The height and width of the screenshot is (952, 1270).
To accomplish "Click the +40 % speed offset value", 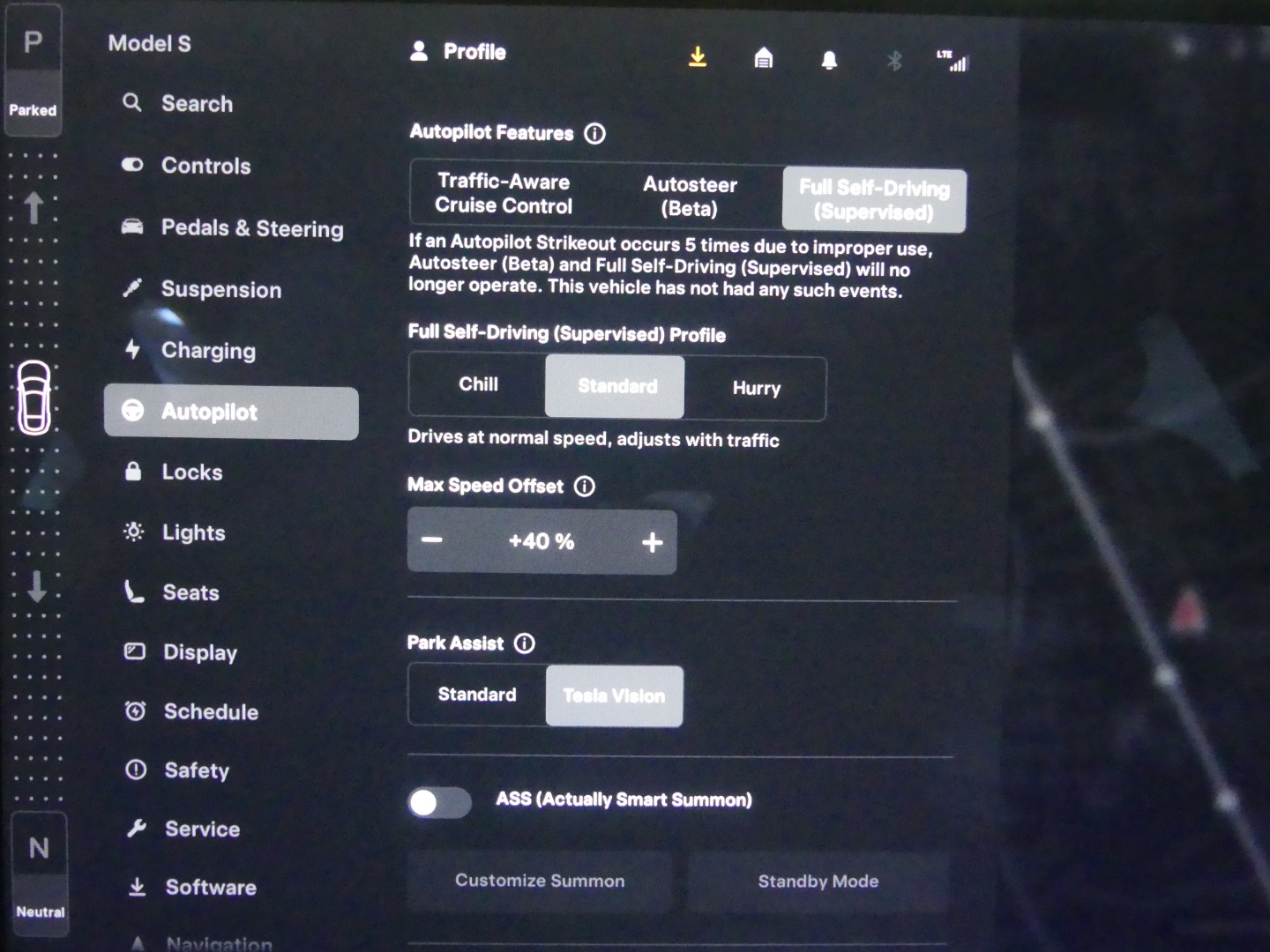I will (542, 541).
